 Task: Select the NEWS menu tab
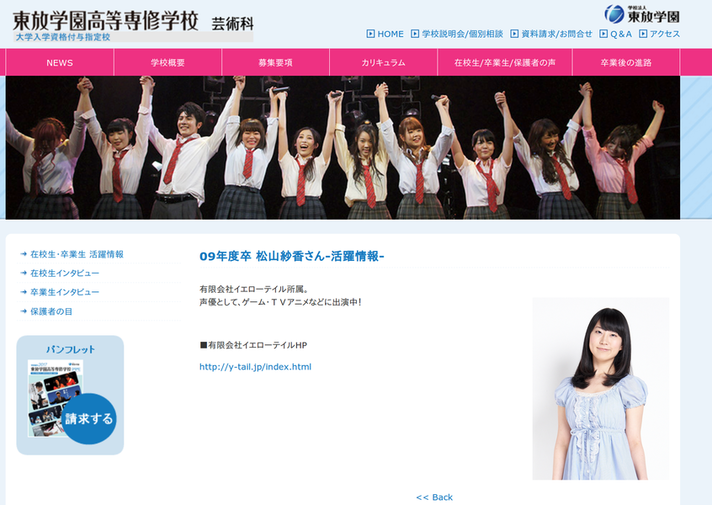coord(59,63)
